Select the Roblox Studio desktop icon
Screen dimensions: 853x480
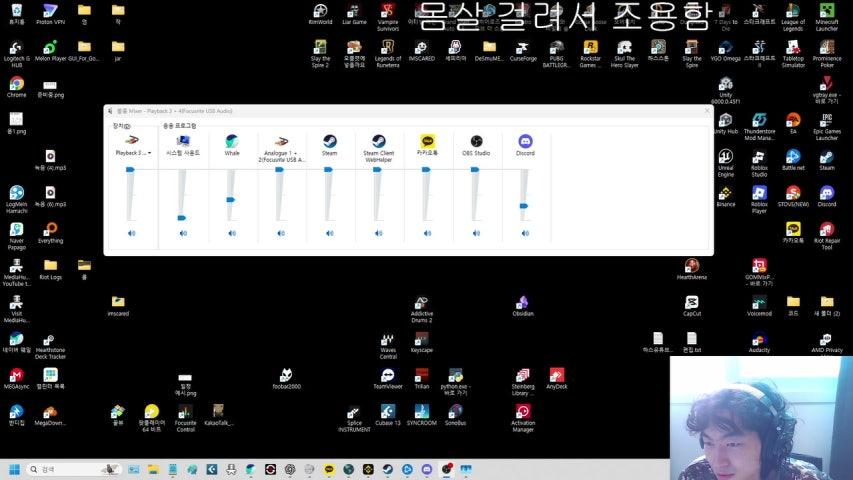point(759,163)
